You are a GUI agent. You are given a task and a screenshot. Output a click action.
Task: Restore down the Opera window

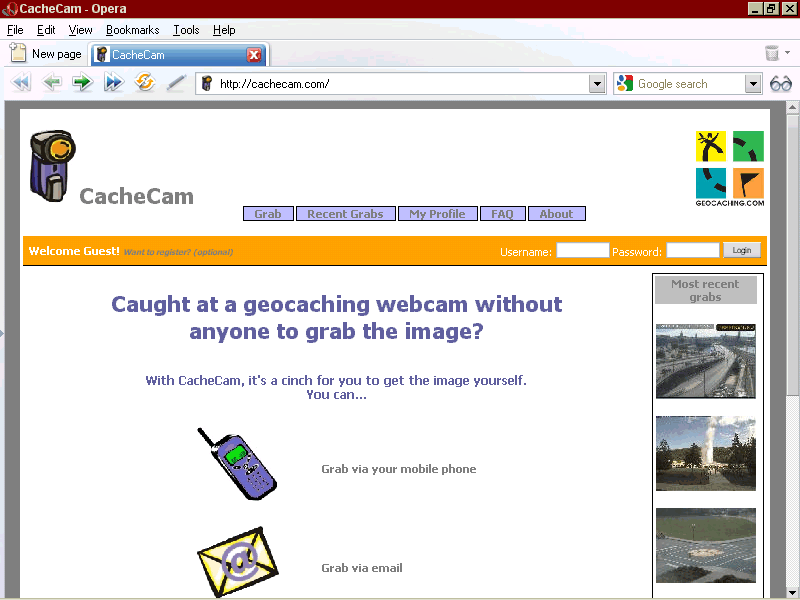(771, 9)
